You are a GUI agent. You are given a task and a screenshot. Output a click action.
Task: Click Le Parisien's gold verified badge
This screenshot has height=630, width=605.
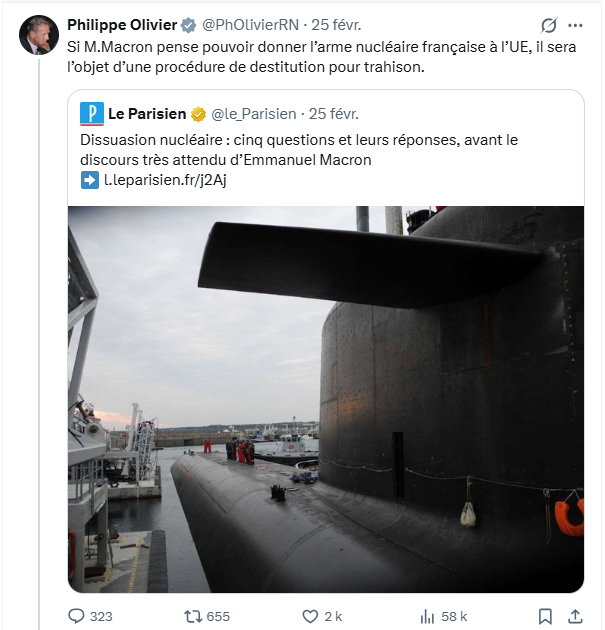198,114
